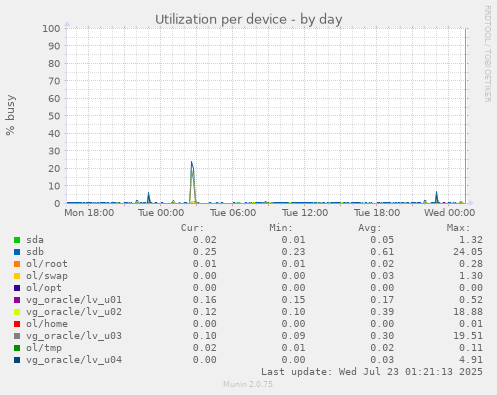This screenshot has width=497, height=395.
Task: Select the vg_oracle/lv_u04 legend label
Action: 74,360
